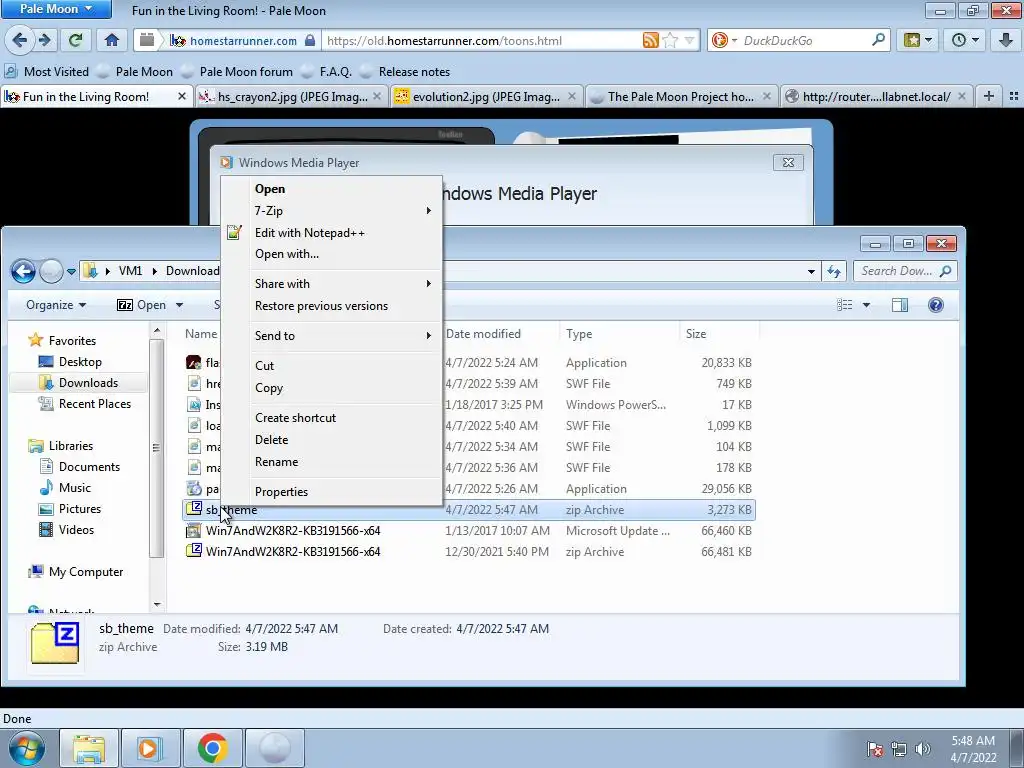Choose Rename in the context menu
The image size is (1024, 768).
(332, 462)
